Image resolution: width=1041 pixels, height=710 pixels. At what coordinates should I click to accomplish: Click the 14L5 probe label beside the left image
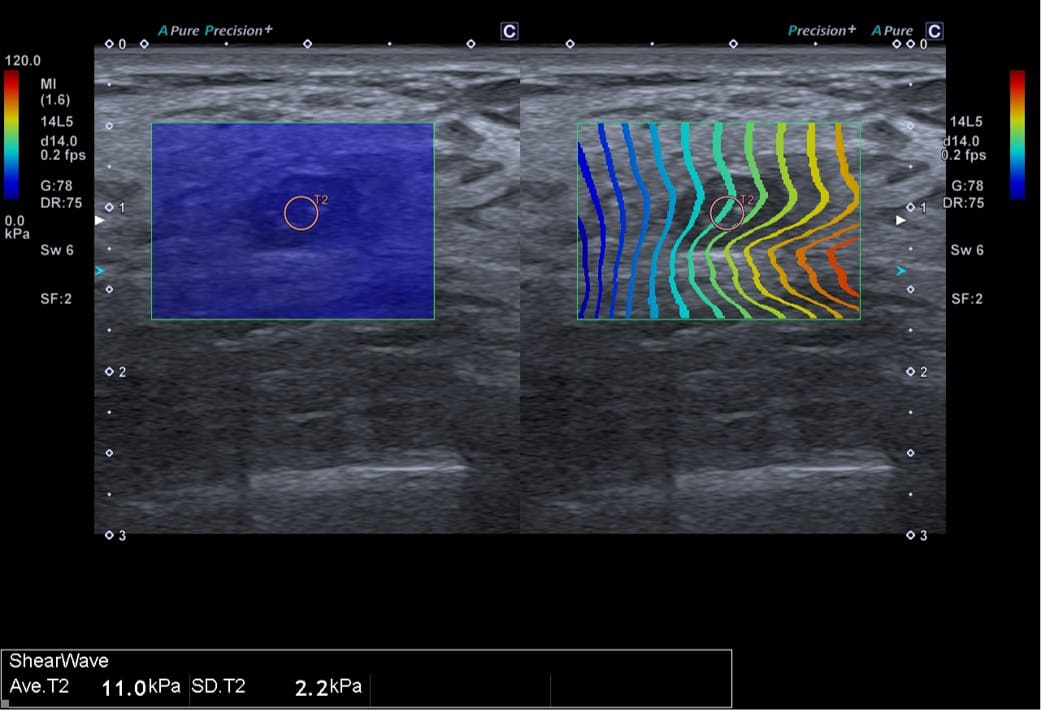(x=56, y=122)
